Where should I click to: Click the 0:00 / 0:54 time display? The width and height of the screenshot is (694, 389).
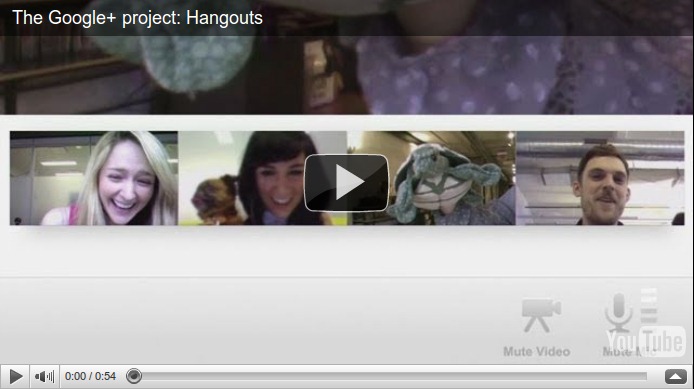90,377
